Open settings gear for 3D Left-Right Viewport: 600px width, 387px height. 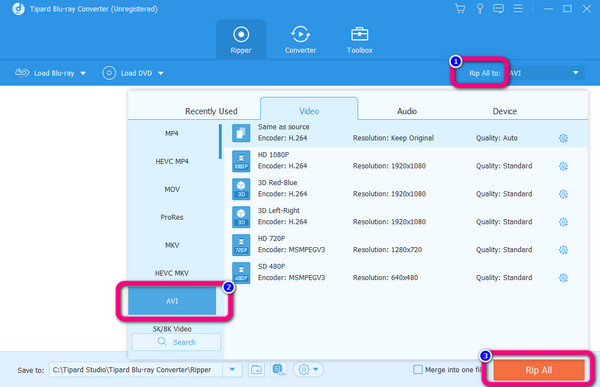563,222
